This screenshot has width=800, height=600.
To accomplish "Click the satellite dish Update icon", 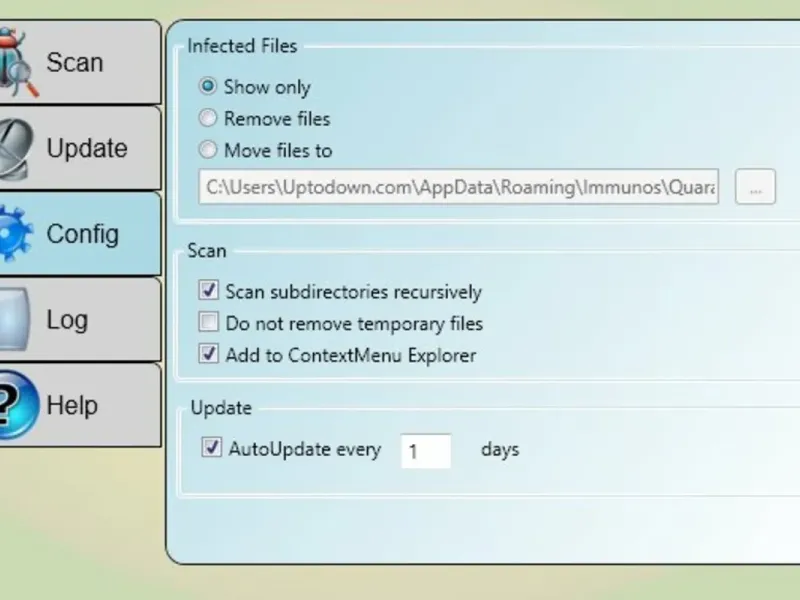I will click(x=16, y=149).
